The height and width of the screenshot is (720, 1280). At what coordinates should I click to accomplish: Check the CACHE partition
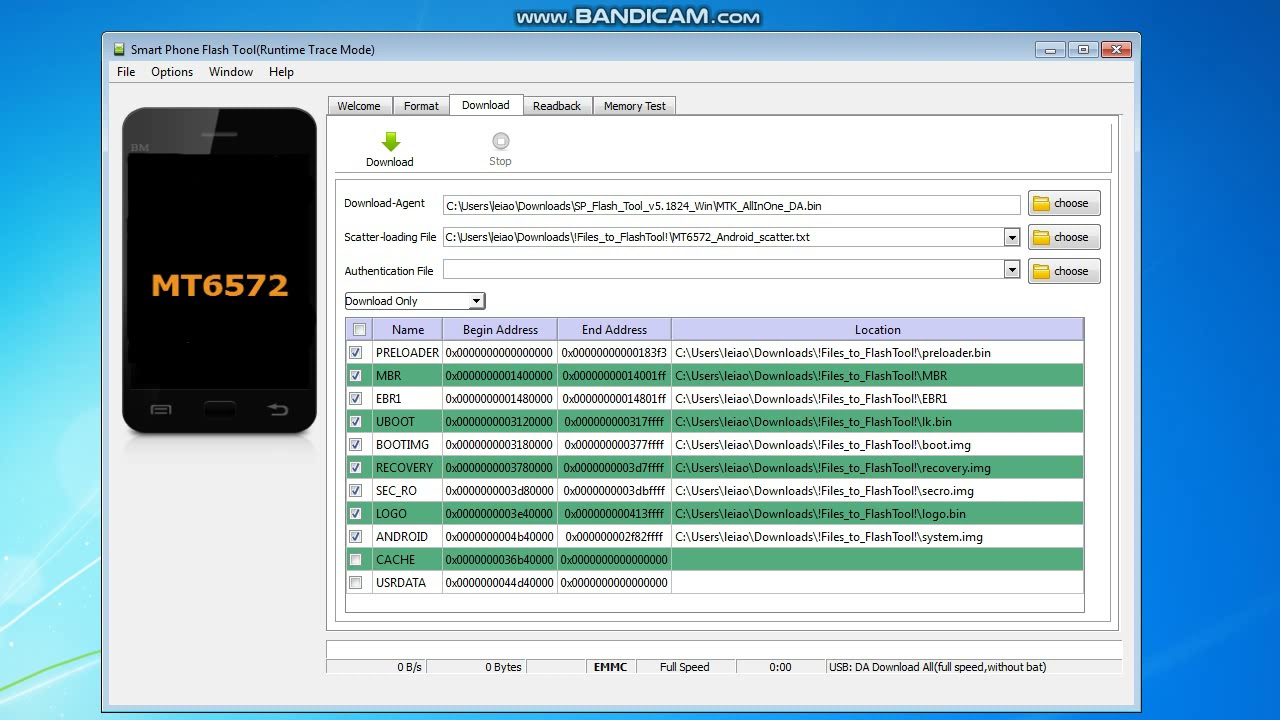[x=355, y=560]
